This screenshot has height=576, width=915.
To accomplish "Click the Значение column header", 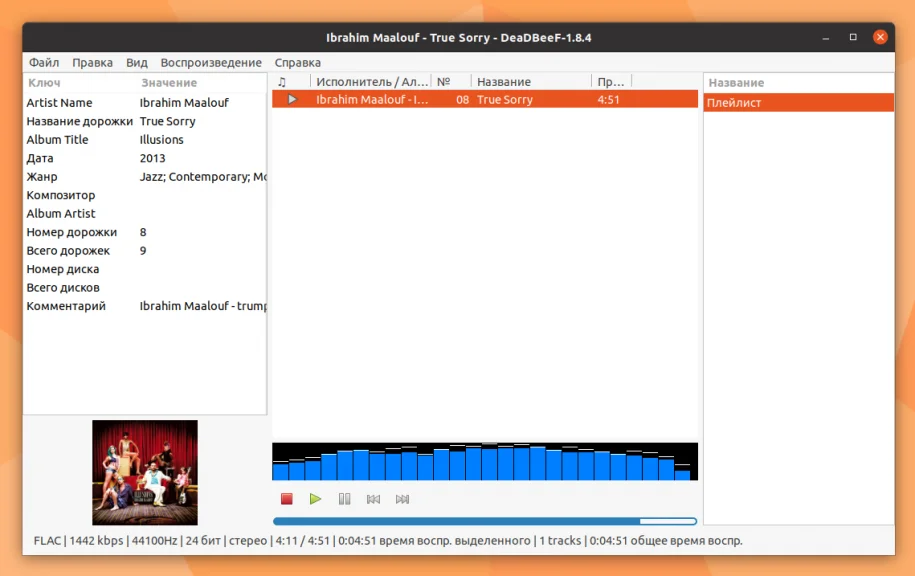I will click(169, 83).
